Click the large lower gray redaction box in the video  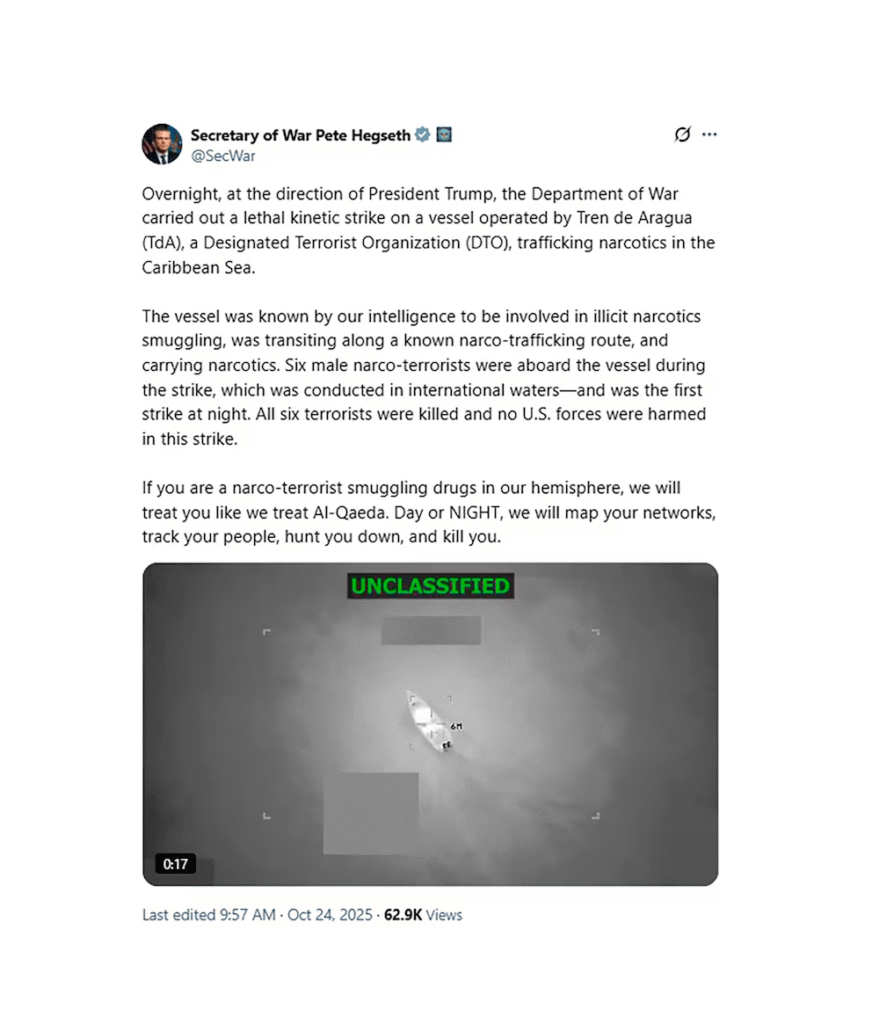point(371,813)
